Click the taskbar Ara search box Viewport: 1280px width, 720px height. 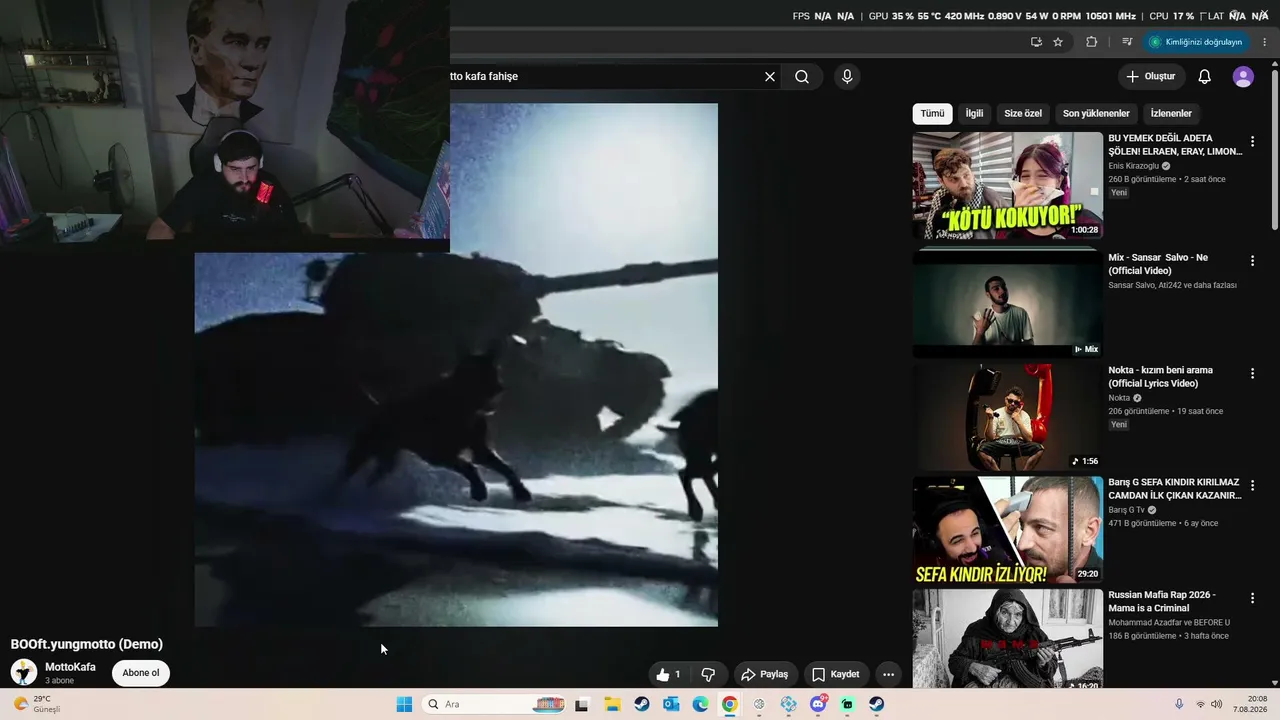(x=496, y=704)
